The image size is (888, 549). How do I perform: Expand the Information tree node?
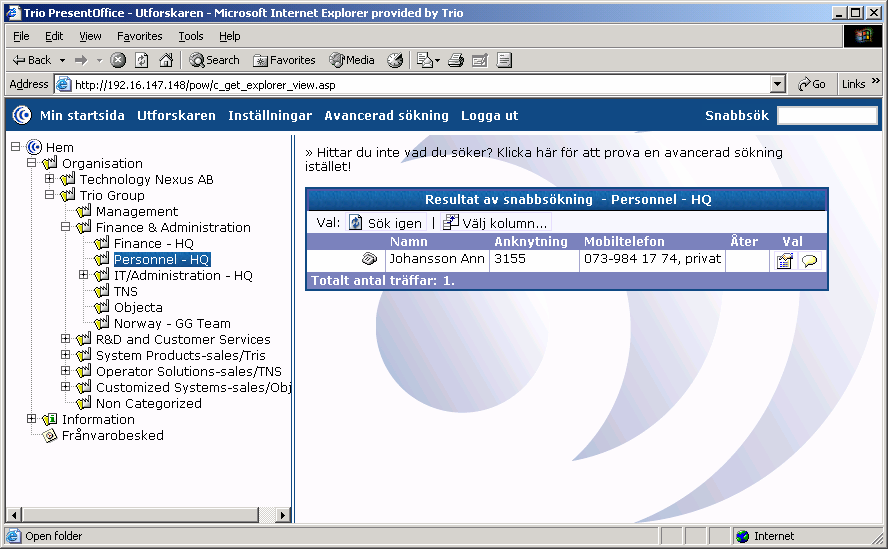pos(32,419)
